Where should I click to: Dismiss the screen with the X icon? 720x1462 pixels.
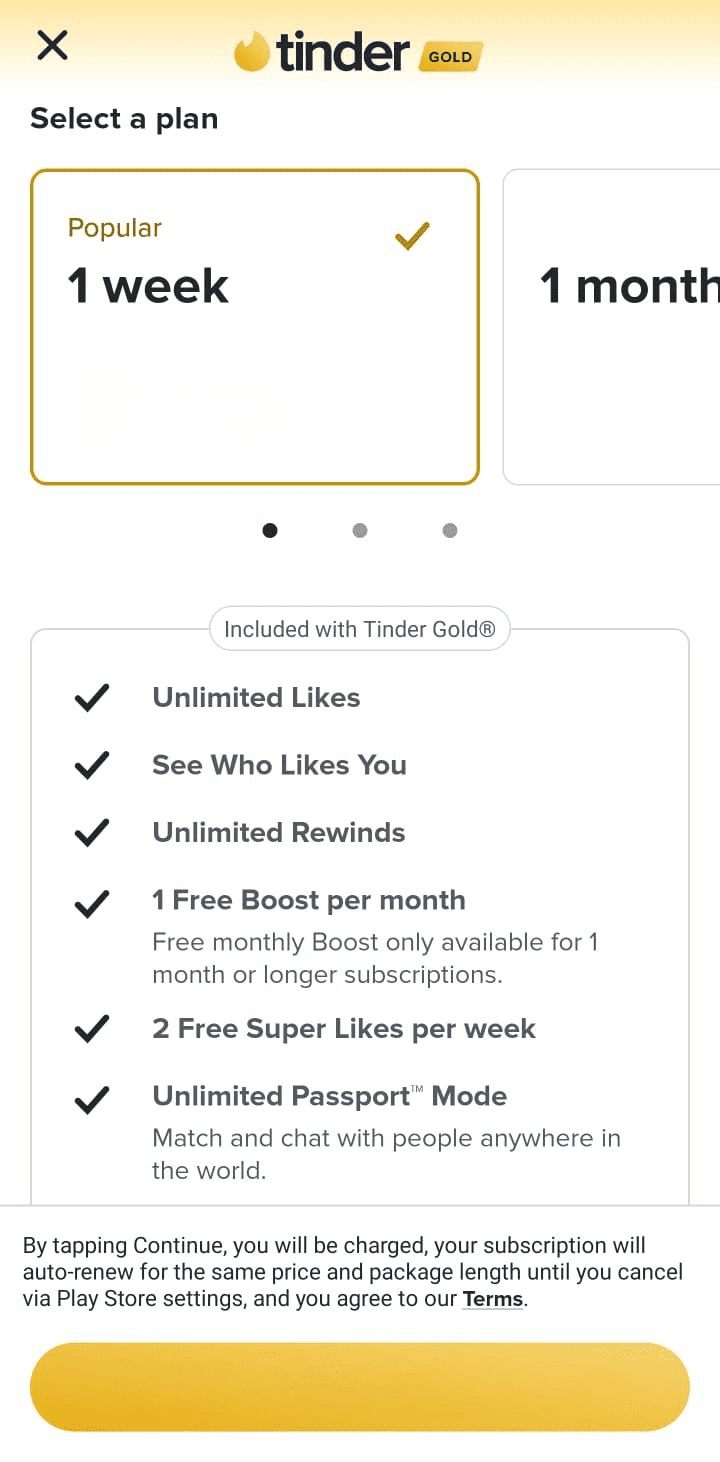pos(51,45)
